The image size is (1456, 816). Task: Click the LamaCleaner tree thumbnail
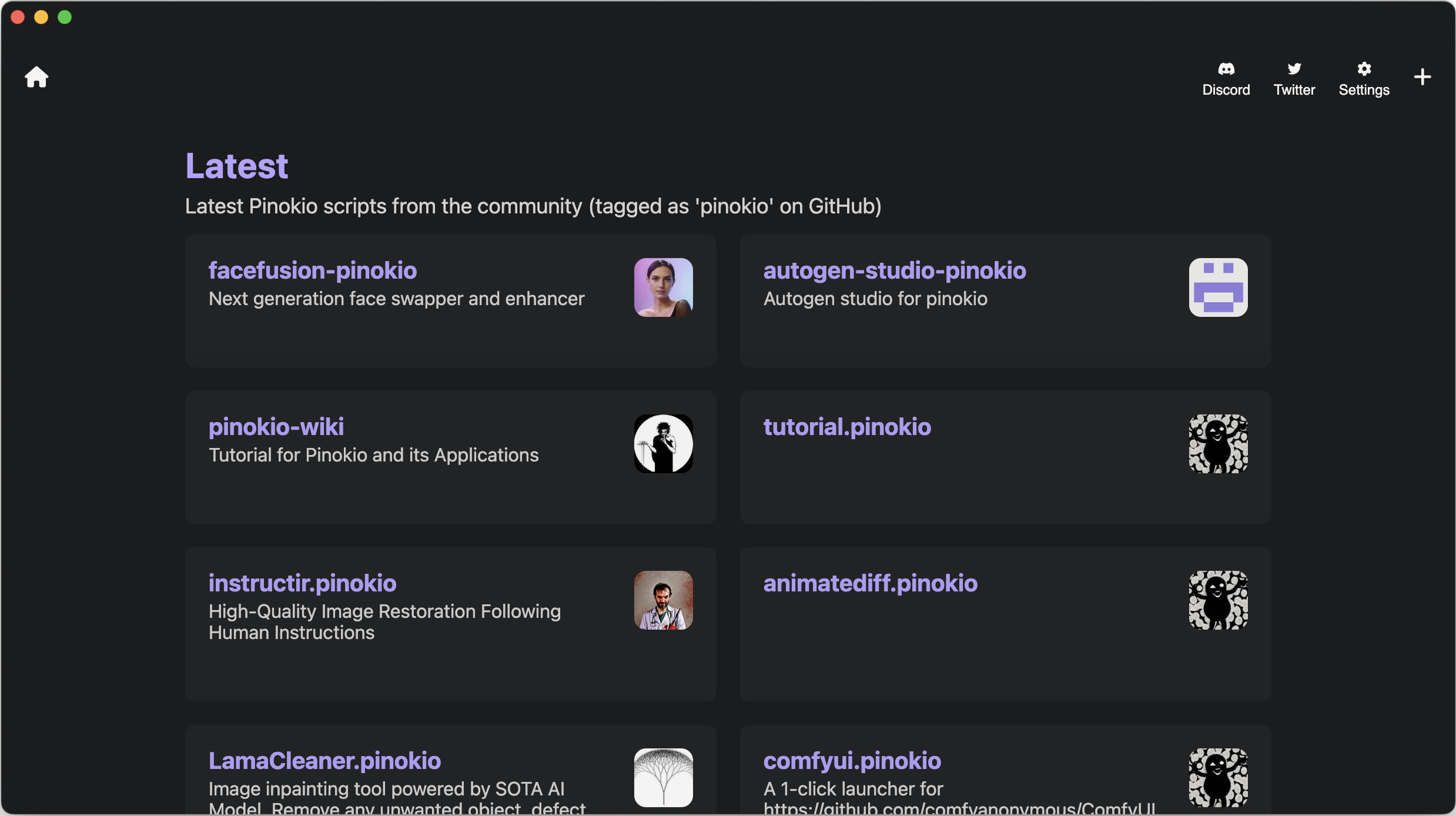(x=663, y=777)
